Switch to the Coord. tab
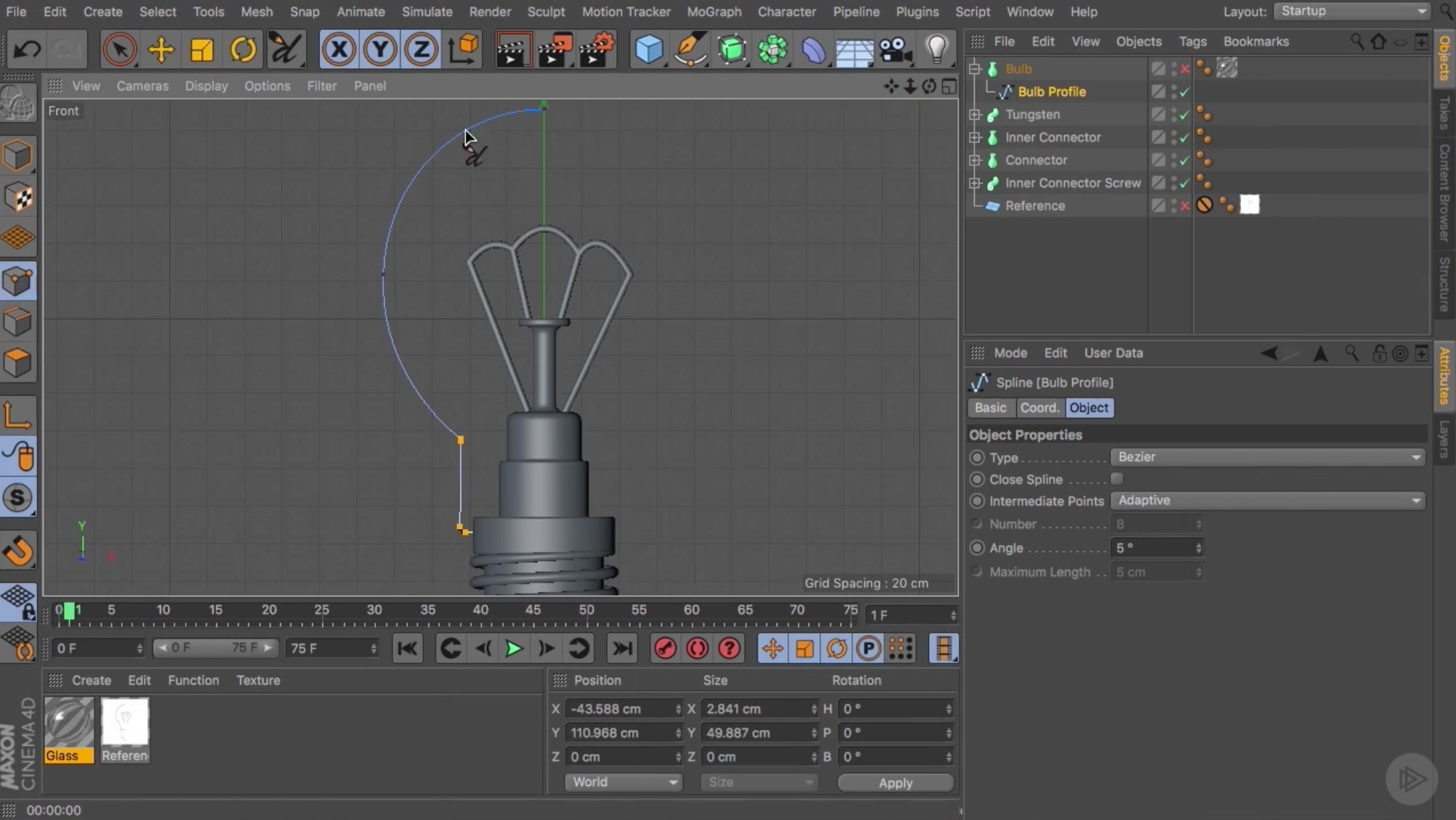 (x=1039, y=407)
